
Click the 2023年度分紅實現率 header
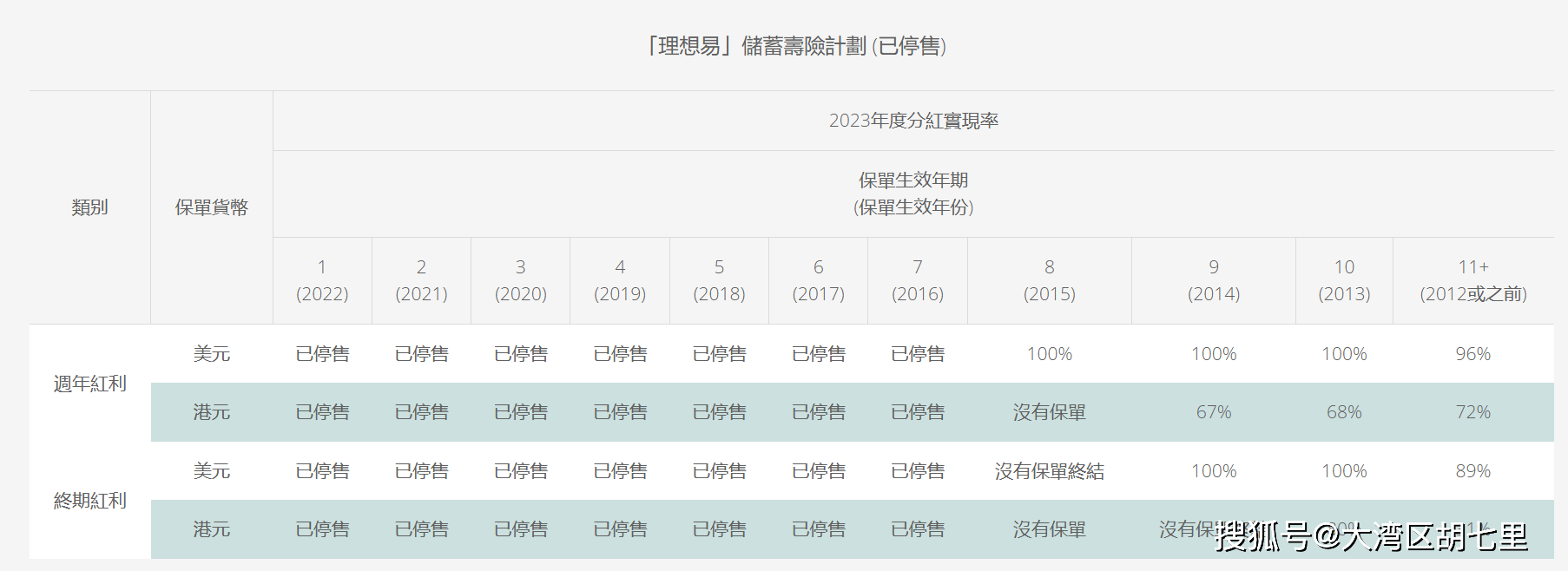pos(913,121)
